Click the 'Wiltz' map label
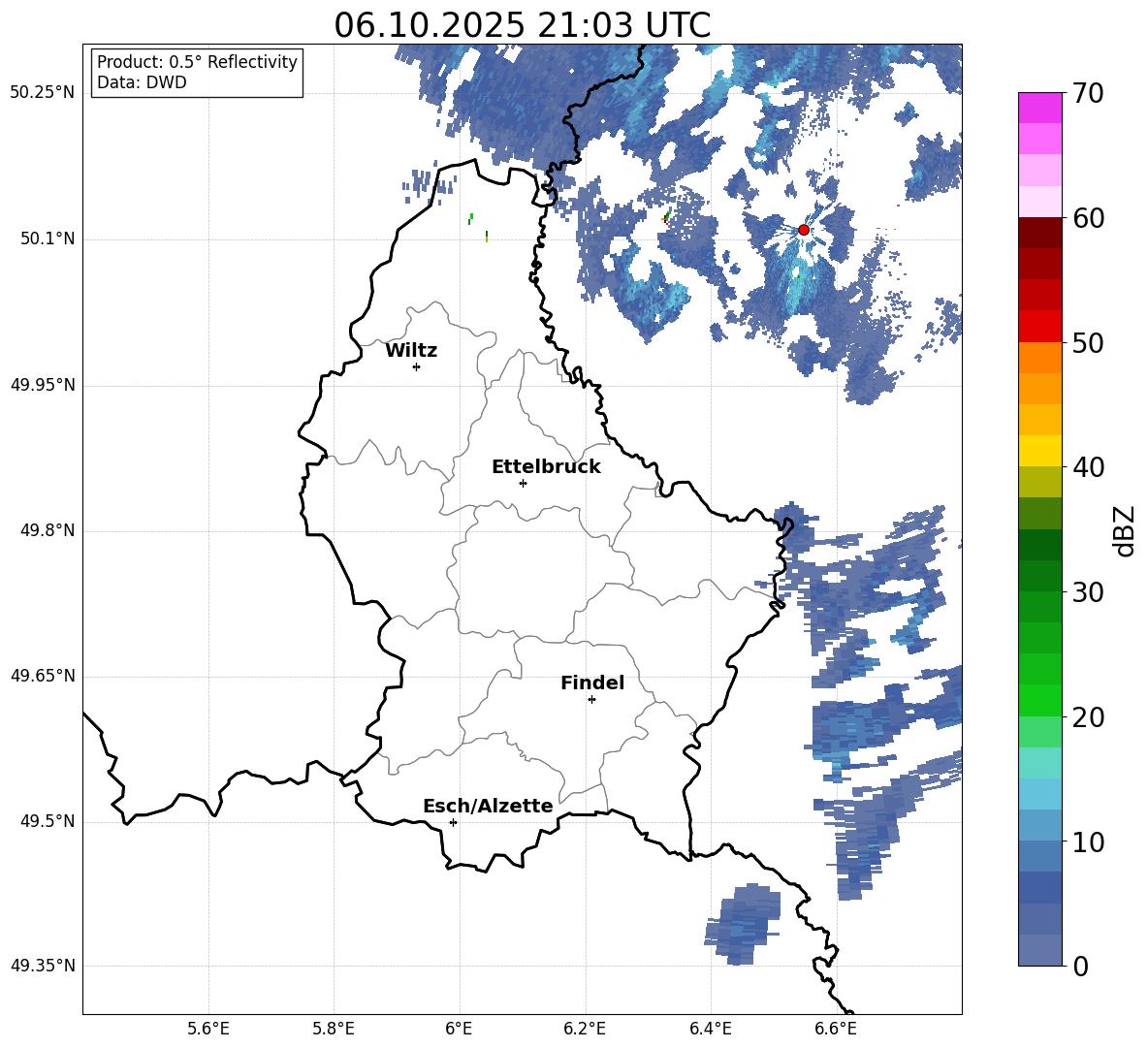Image resolution: width=1148 pixels, height=1048 pixels. point(411,351)
